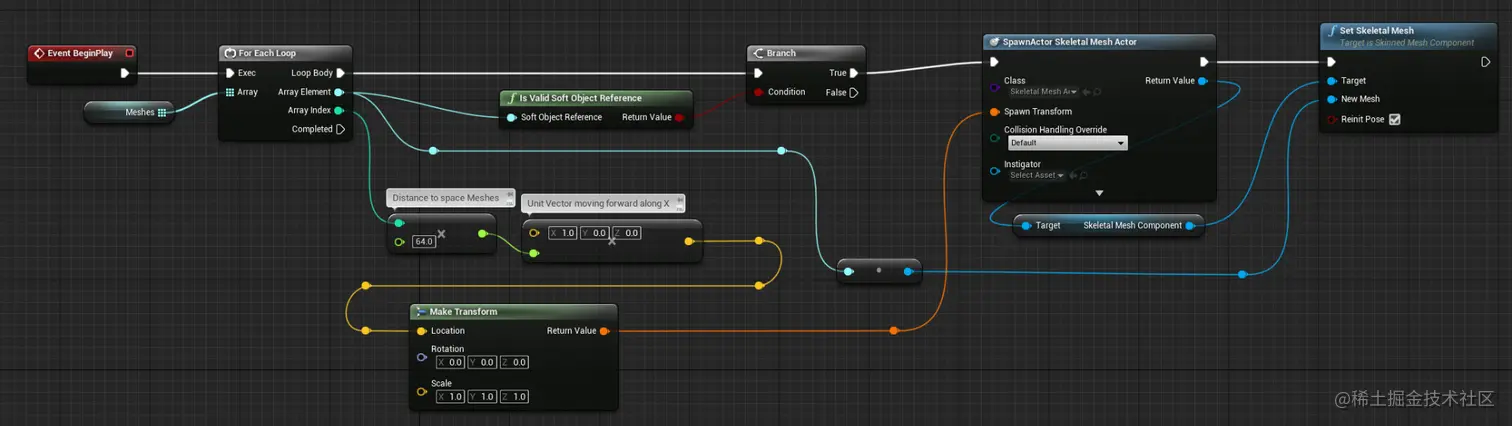Click the Meshes variable array output pin

[162, 113]
